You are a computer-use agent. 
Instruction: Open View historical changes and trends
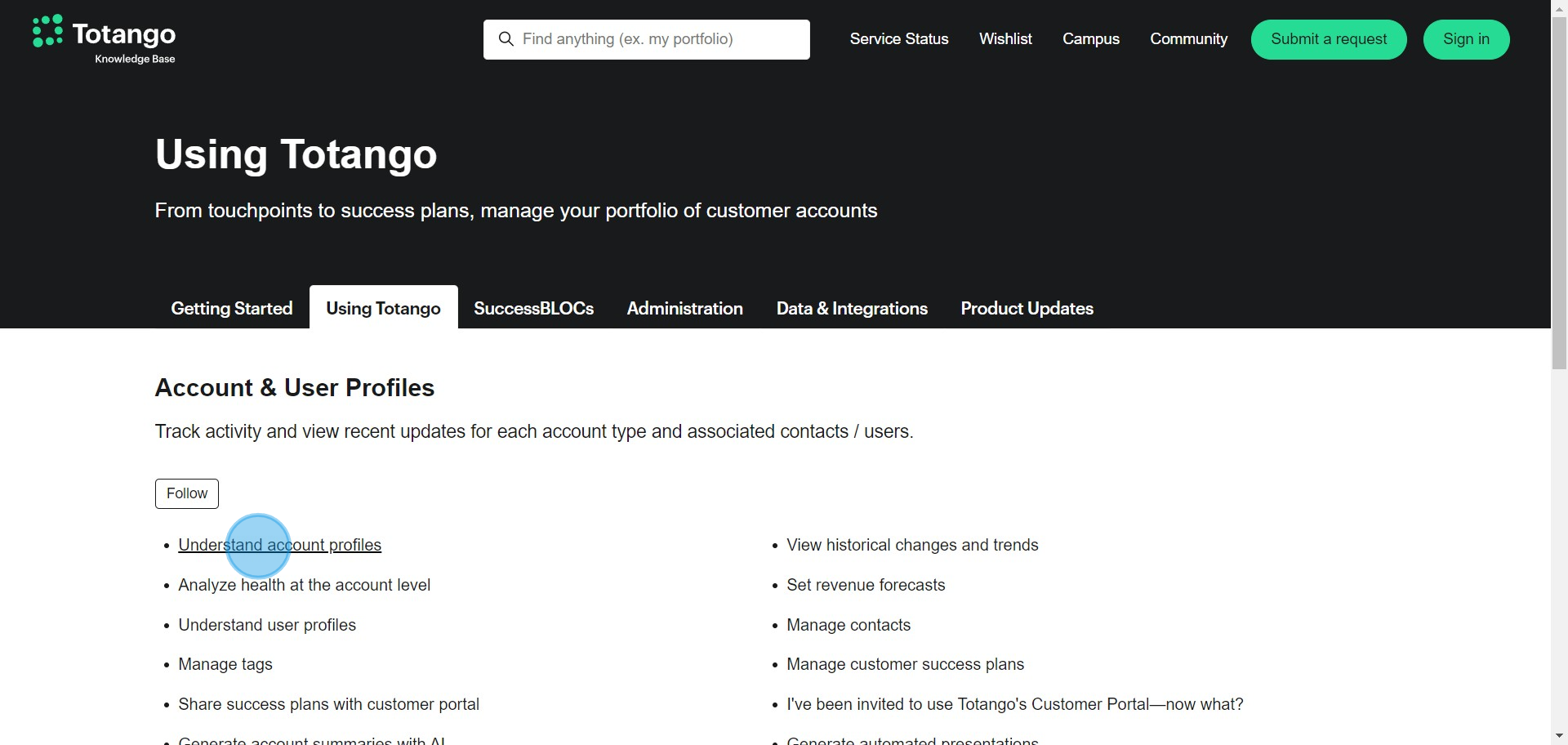912,545
